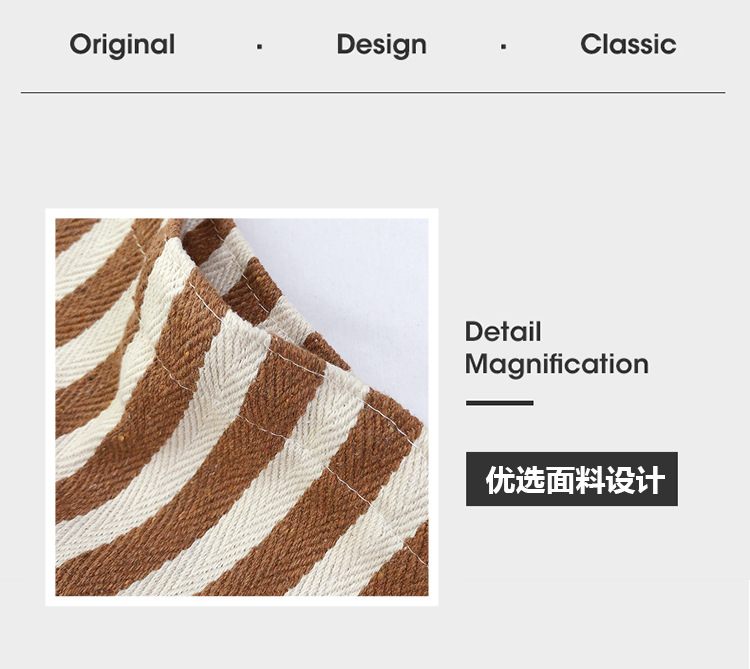This screenshot has height=669, width=750.
Task: Click the "Original" heading text
Action: tap(122, 45)
